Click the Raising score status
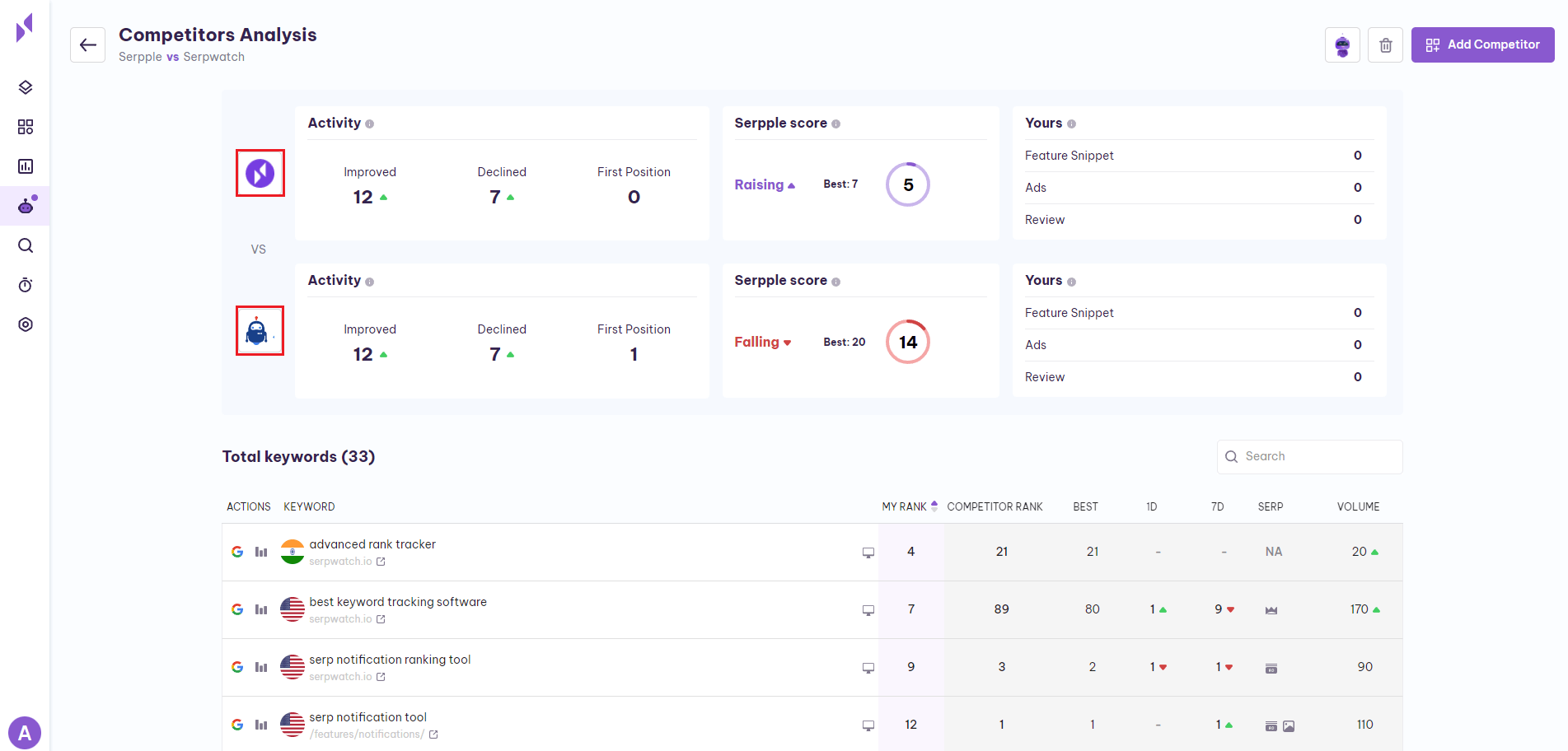The image size is (1568, 751). tap(765, 184)
